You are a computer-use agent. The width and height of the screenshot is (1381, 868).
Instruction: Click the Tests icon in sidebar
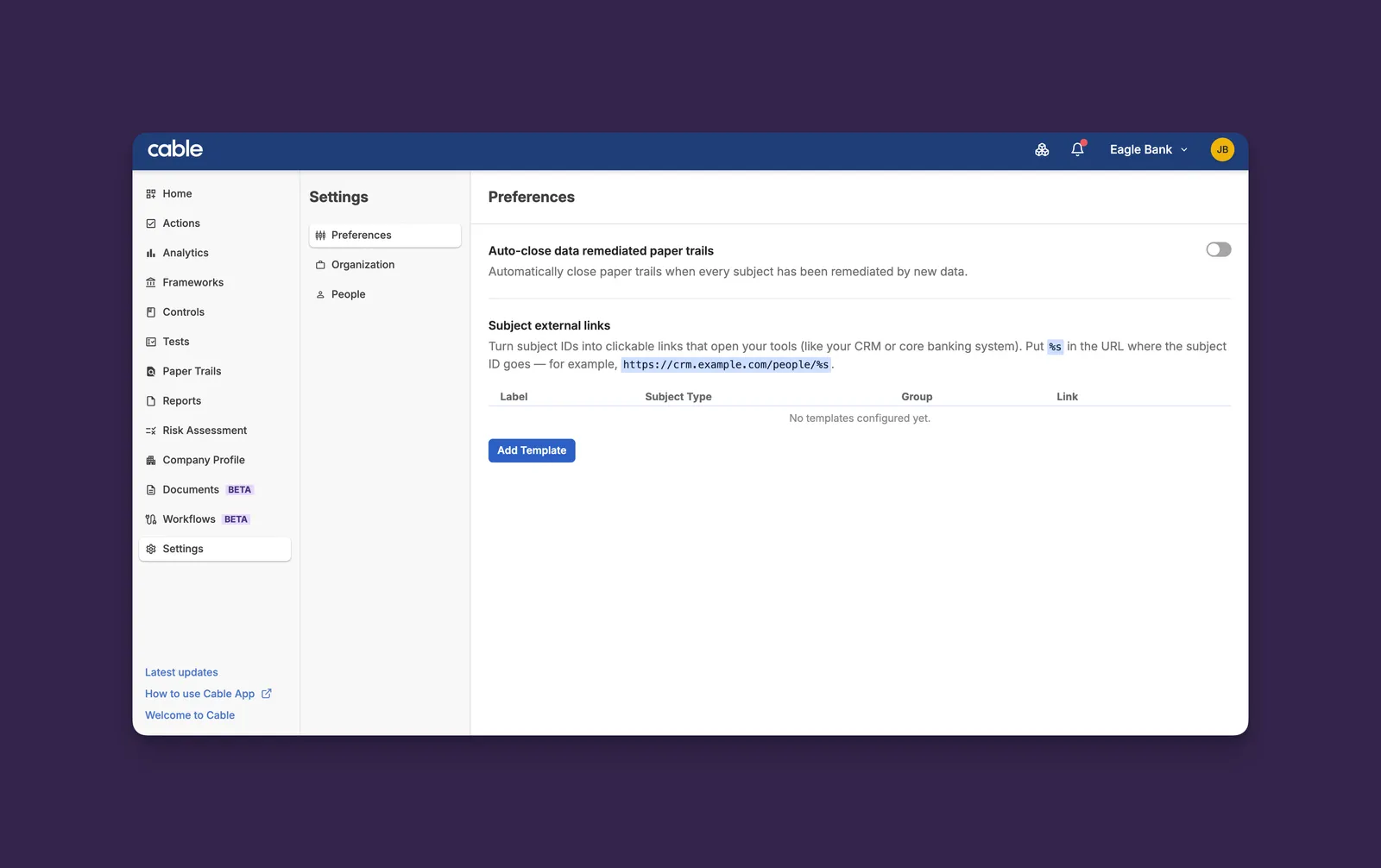[x=151, y=342]
